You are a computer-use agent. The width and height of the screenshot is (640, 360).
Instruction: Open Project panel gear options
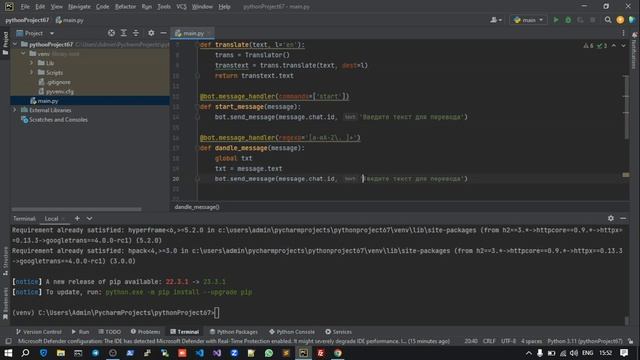(x=151, y=33)
